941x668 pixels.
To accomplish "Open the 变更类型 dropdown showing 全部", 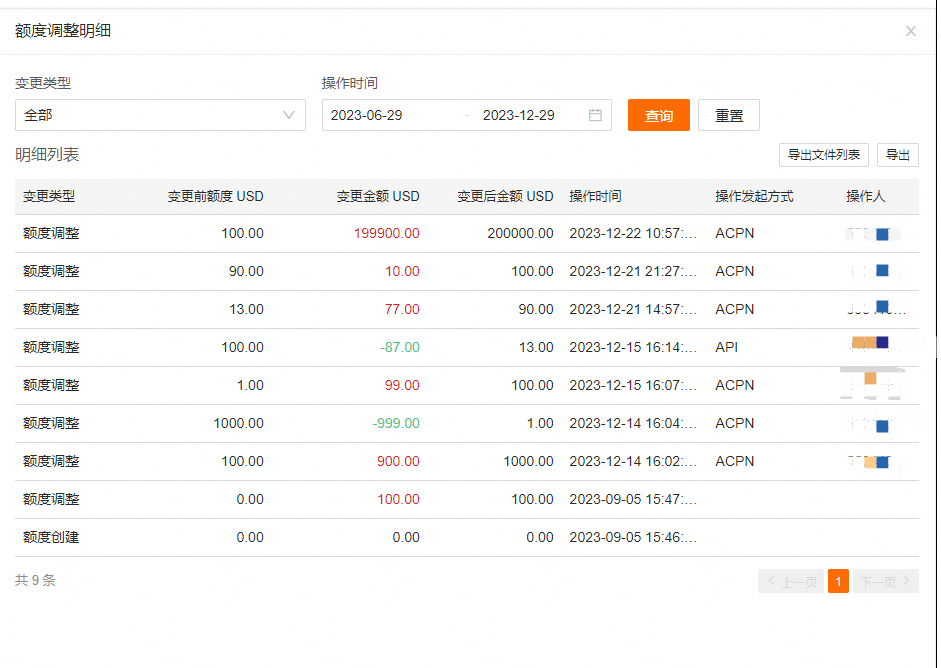I will 160,115.
